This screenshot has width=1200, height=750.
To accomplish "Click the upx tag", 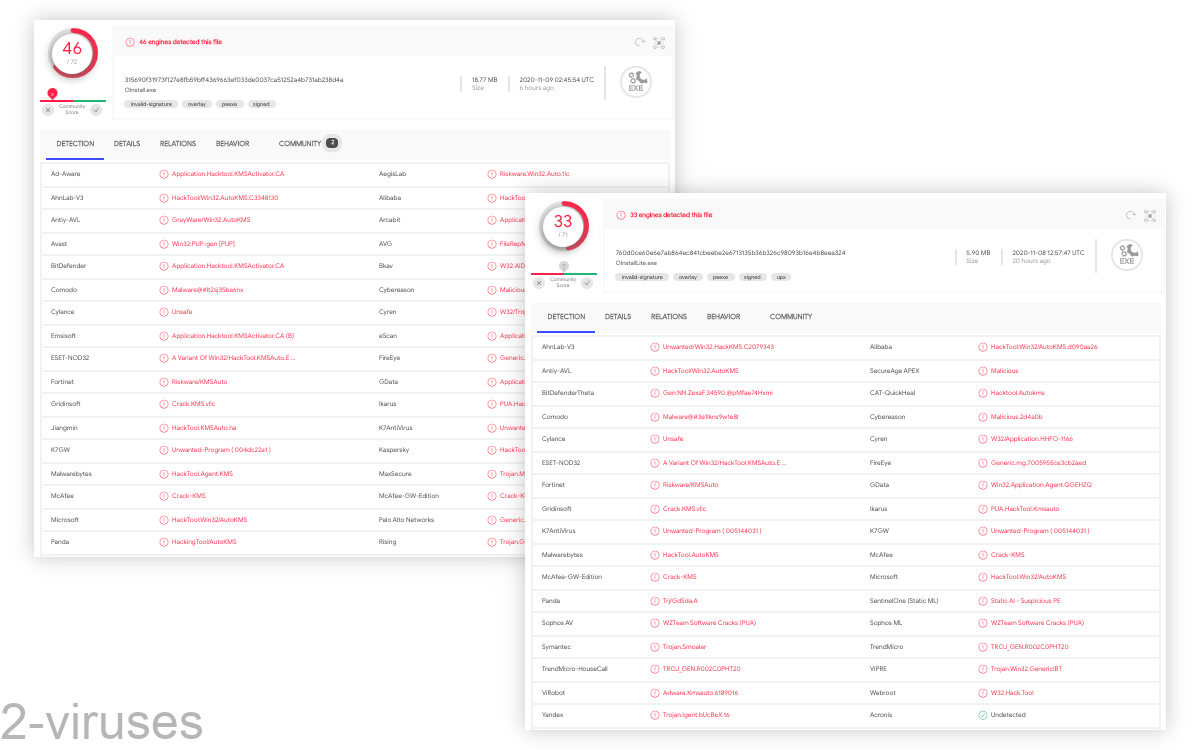I will pos(779,277).
